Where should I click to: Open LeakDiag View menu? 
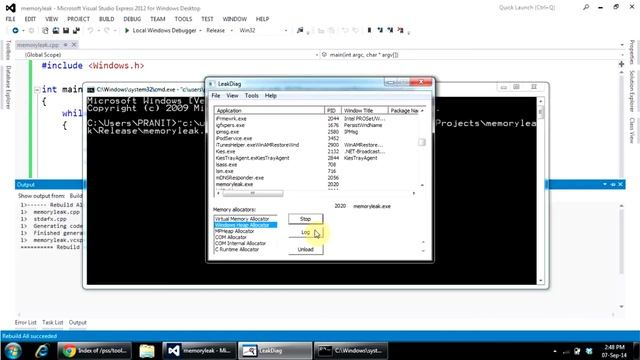232,96
